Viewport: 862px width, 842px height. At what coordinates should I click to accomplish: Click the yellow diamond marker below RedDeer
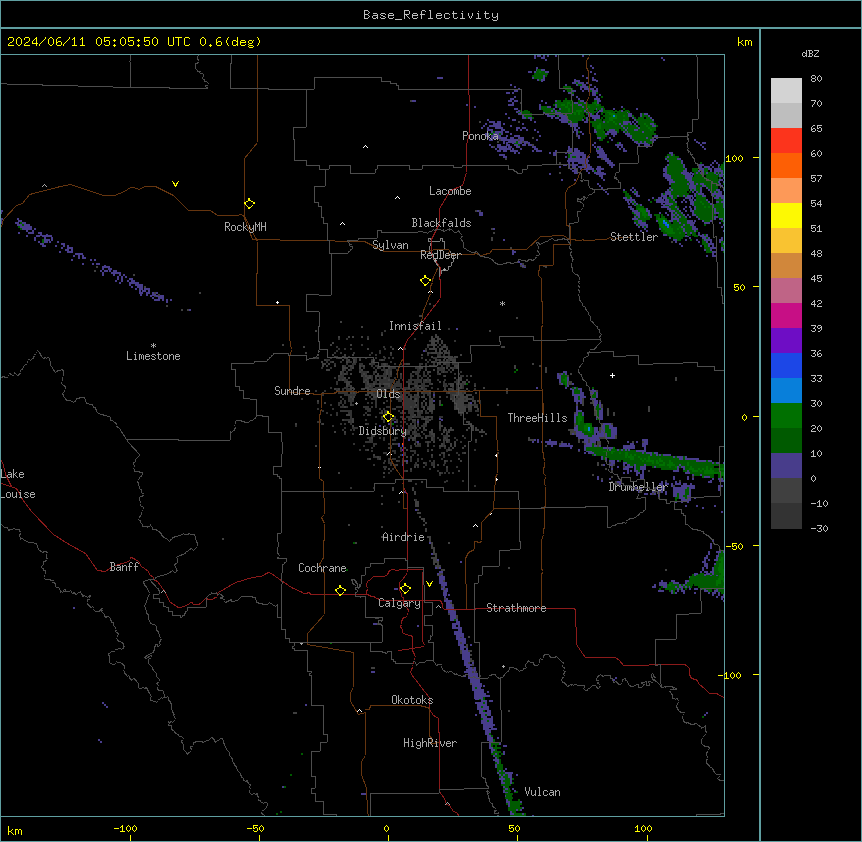[x=425, y=281]
